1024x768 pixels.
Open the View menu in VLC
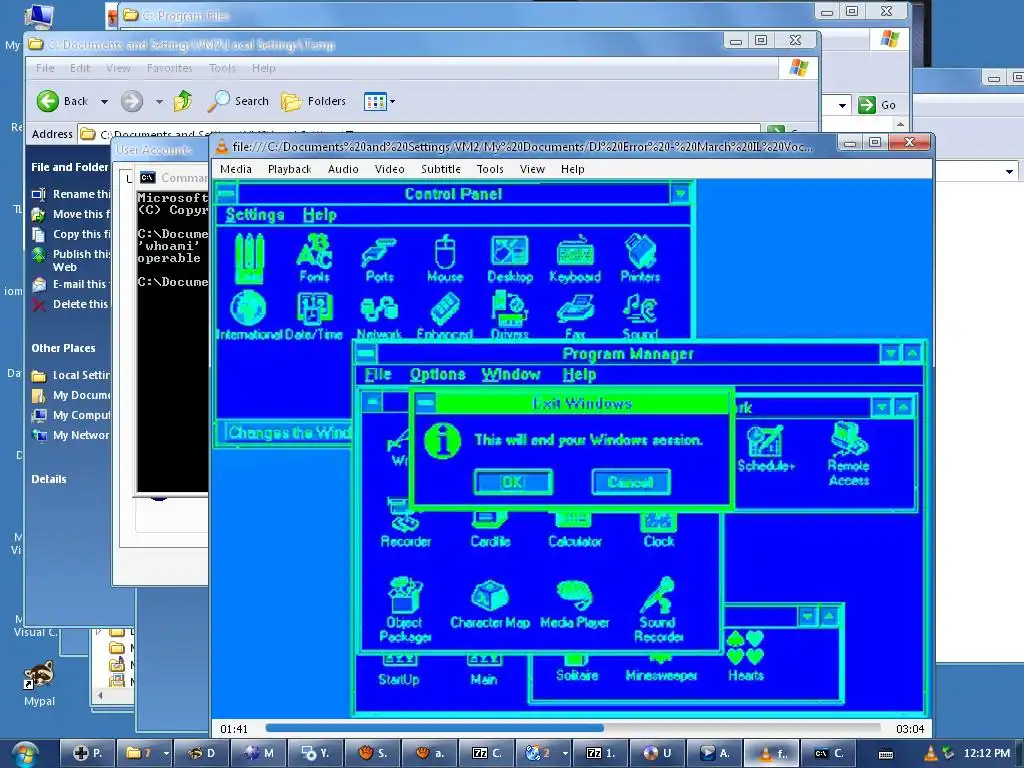[x=532, y=169]
